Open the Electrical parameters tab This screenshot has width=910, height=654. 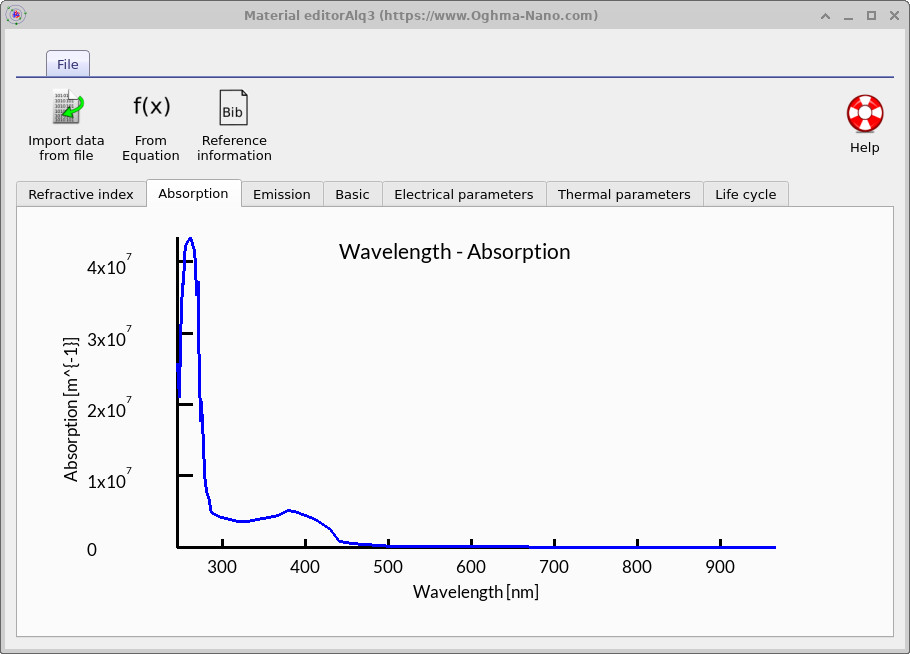pyautogui.click(x=464, y=194)
